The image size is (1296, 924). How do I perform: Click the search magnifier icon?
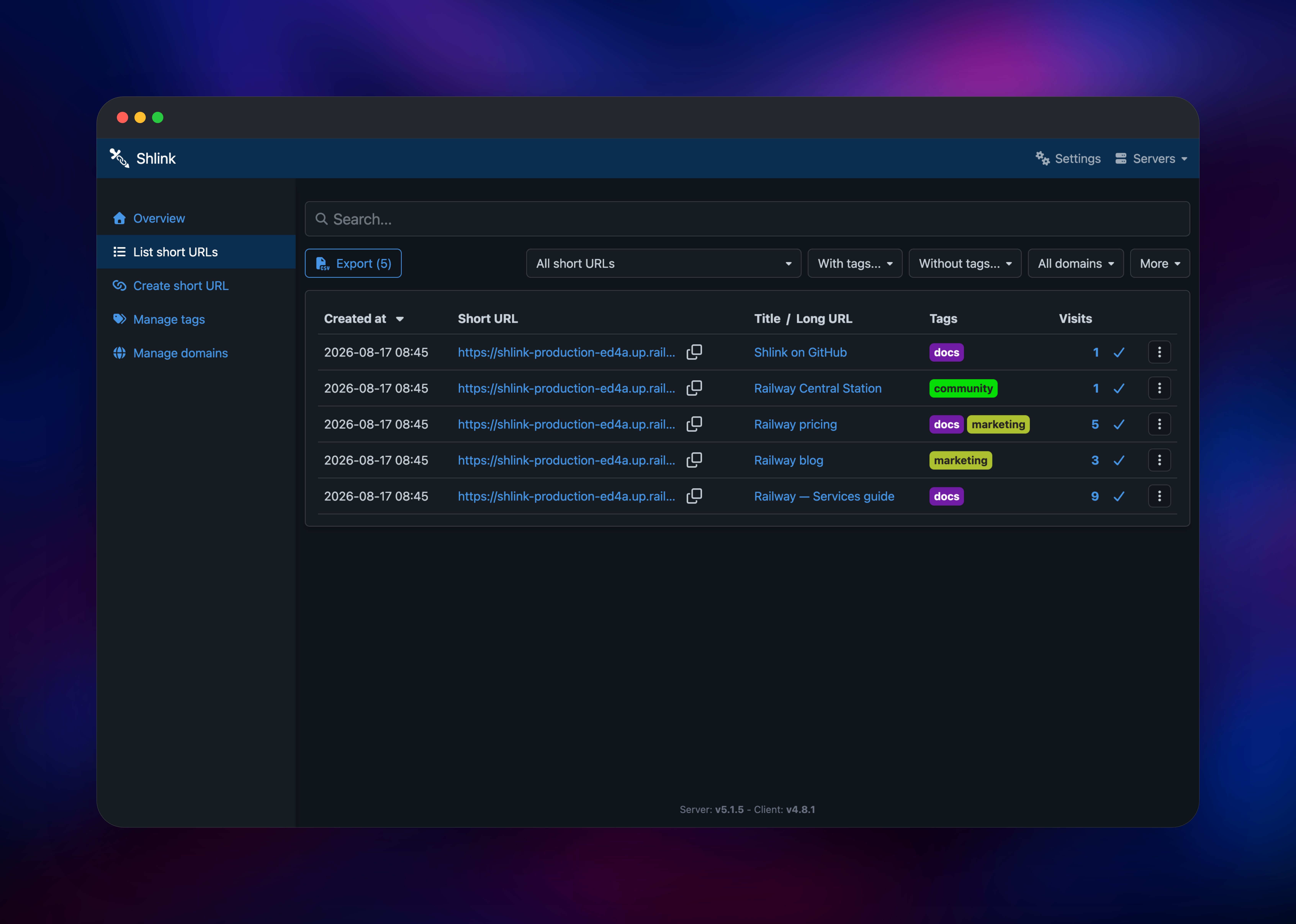pos(322,219)
